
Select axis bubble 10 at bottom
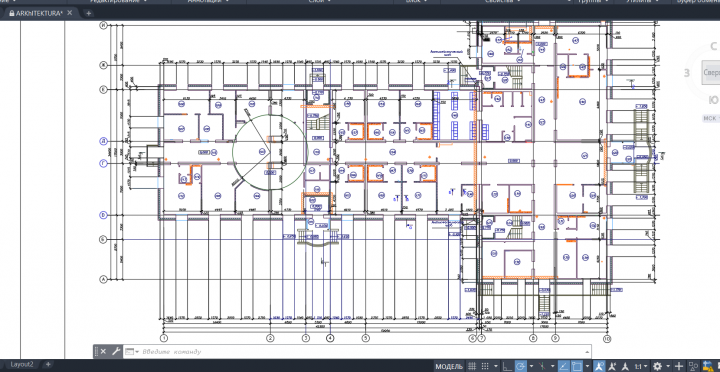(607, 338)
